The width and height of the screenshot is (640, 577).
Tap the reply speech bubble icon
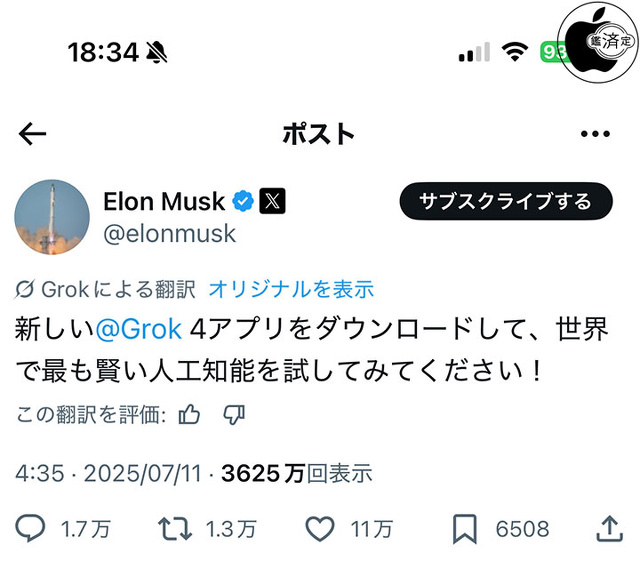33,528
